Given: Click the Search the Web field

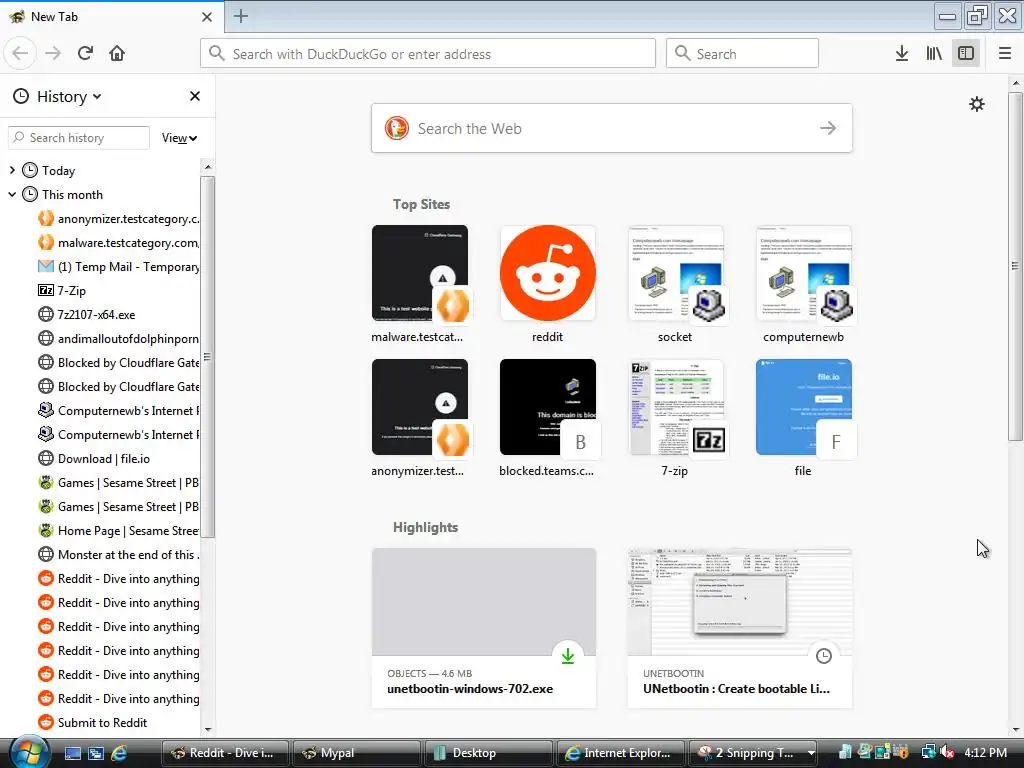Looking at the screenshot, I should coord(611,129).
